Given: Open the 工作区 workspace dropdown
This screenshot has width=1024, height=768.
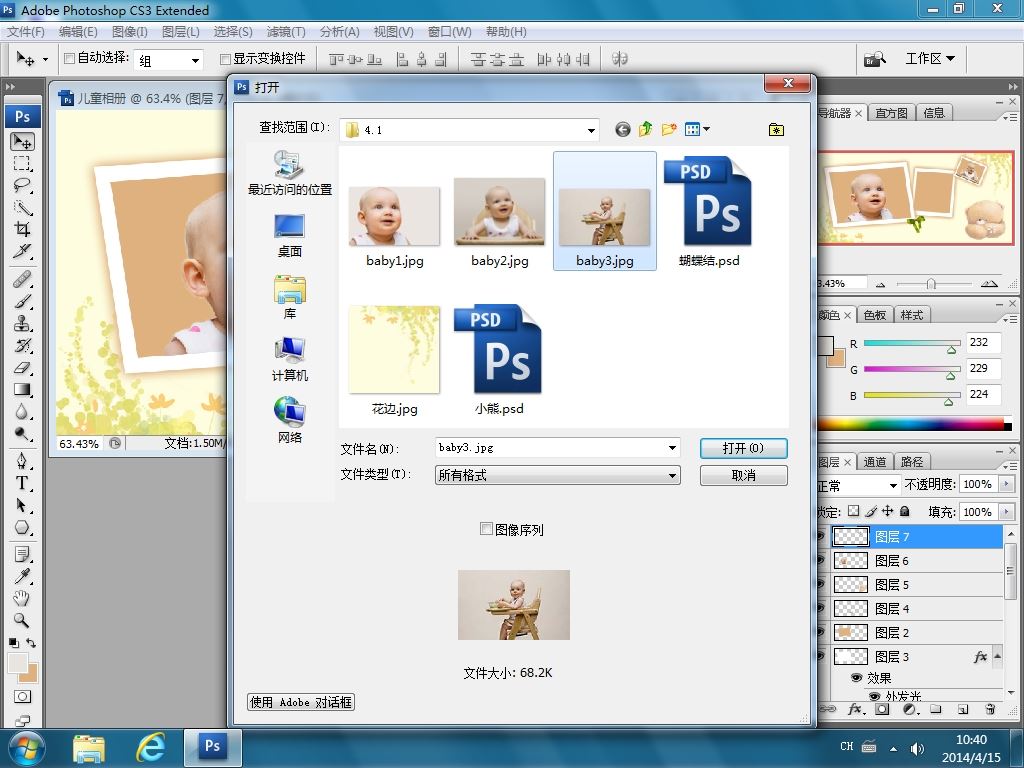Looking at the screenshot, I should pos(930,59).
